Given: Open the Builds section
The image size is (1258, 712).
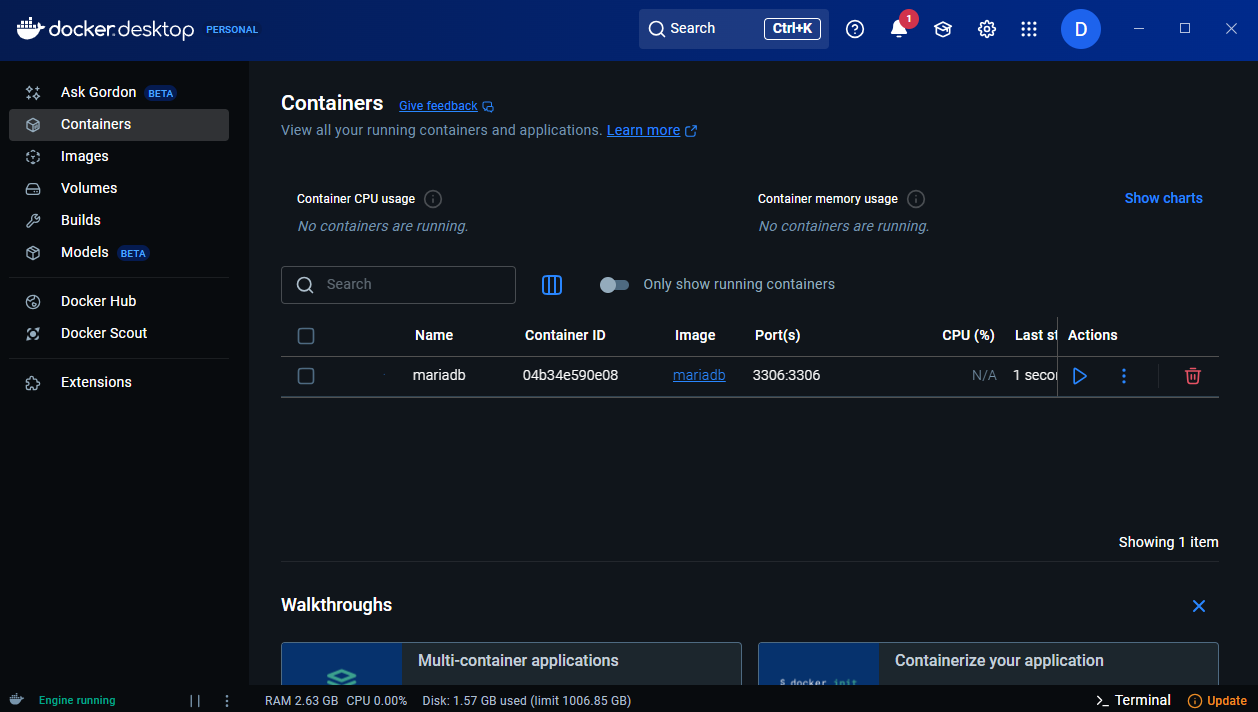Looking at the screenshot, I should coord(119,220).
